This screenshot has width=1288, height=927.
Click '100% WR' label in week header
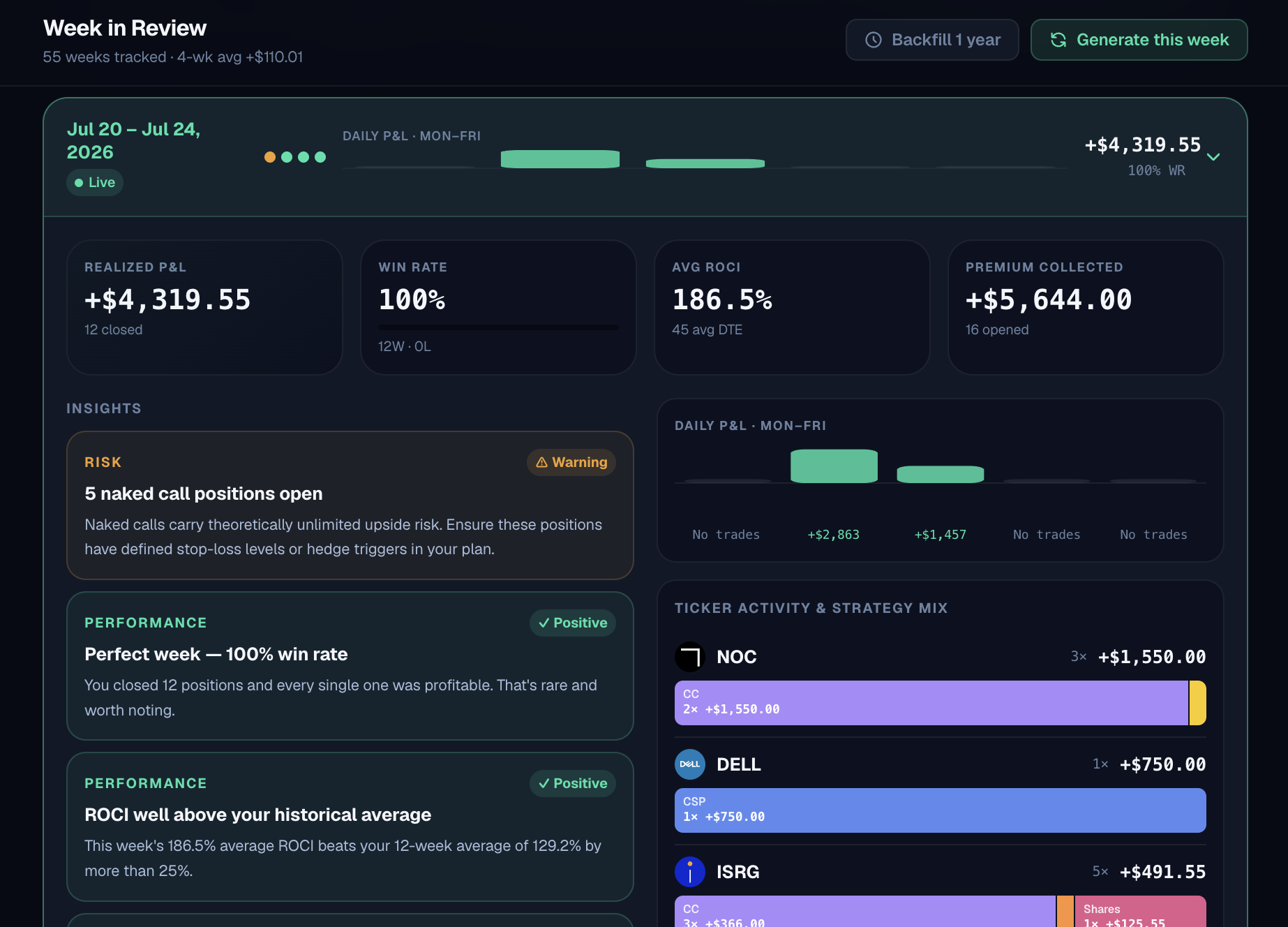pyautogui.click(x=1157, y=170)
